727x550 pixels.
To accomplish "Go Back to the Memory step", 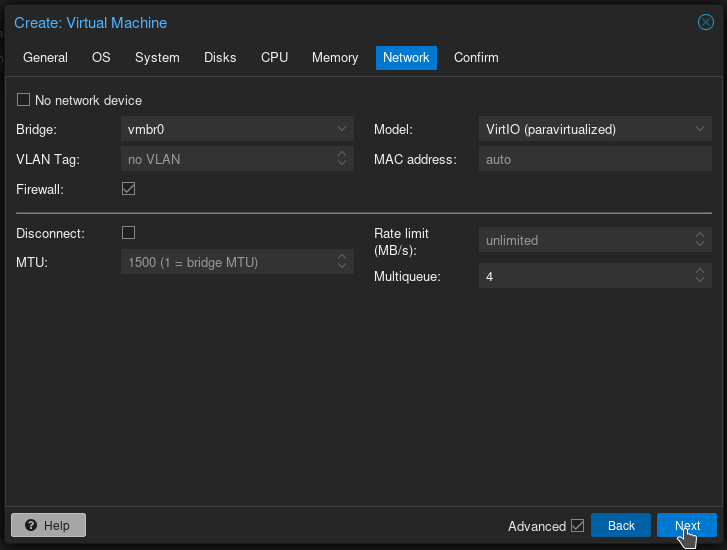I will point(621,525).
